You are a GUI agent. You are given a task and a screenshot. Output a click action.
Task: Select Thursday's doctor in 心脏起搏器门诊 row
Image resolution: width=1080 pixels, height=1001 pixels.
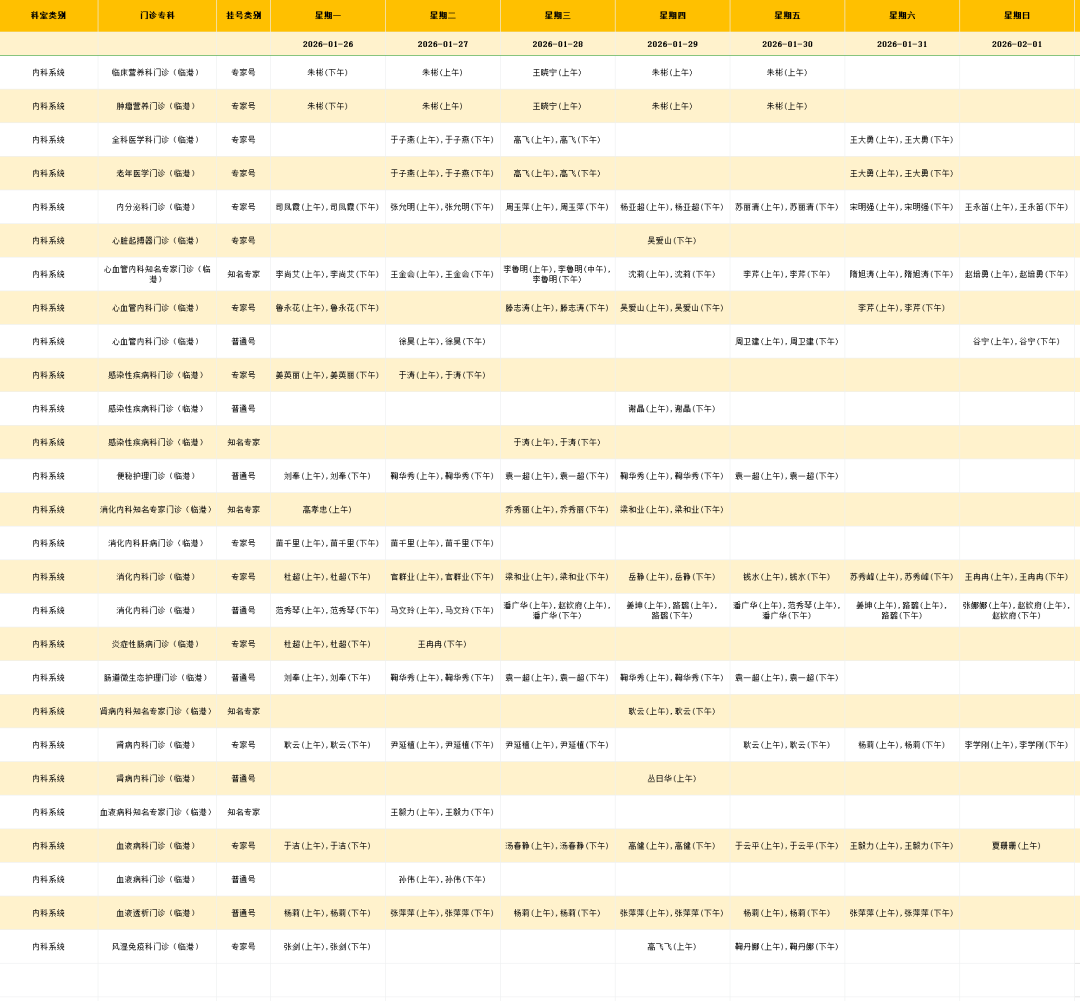(672, 241)
